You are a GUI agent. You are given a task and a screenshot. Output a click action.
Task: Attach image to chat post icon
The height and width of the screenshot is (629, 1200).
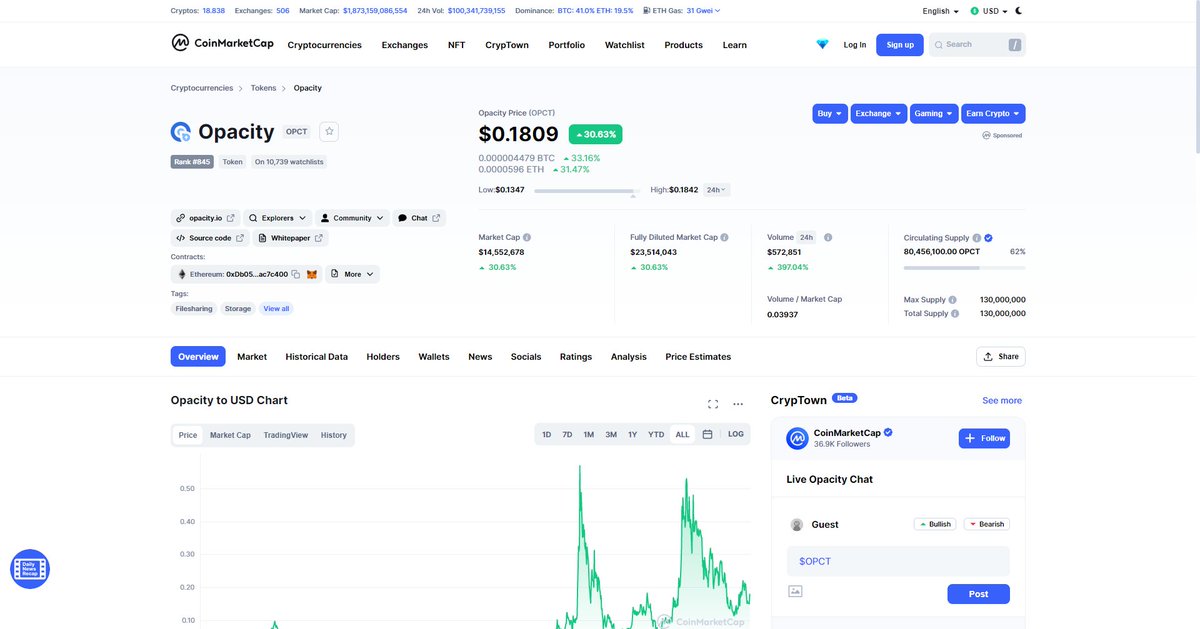coord(795,591)
